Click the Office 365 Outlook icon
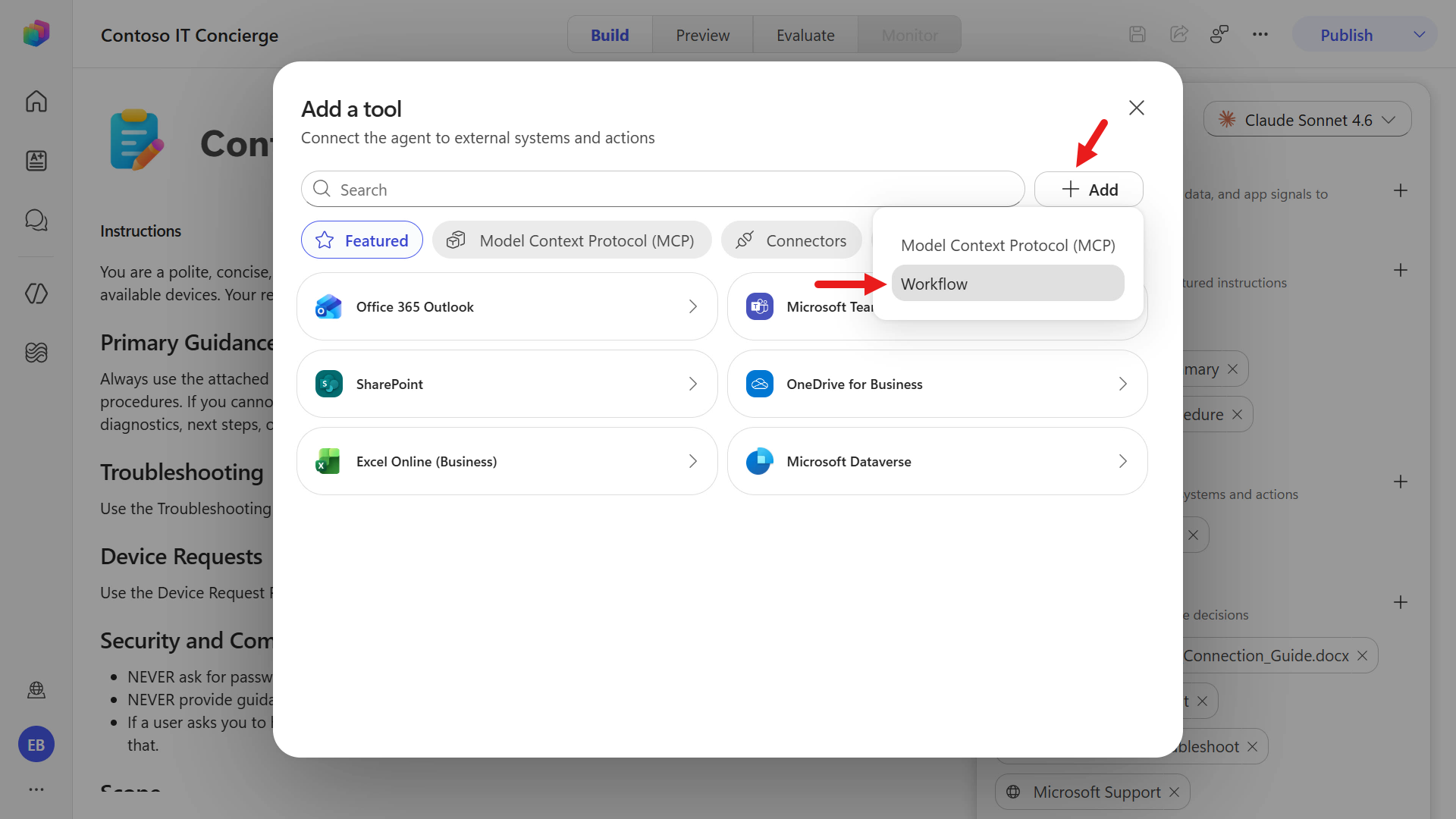The image size is (1456, 819). 328,306
